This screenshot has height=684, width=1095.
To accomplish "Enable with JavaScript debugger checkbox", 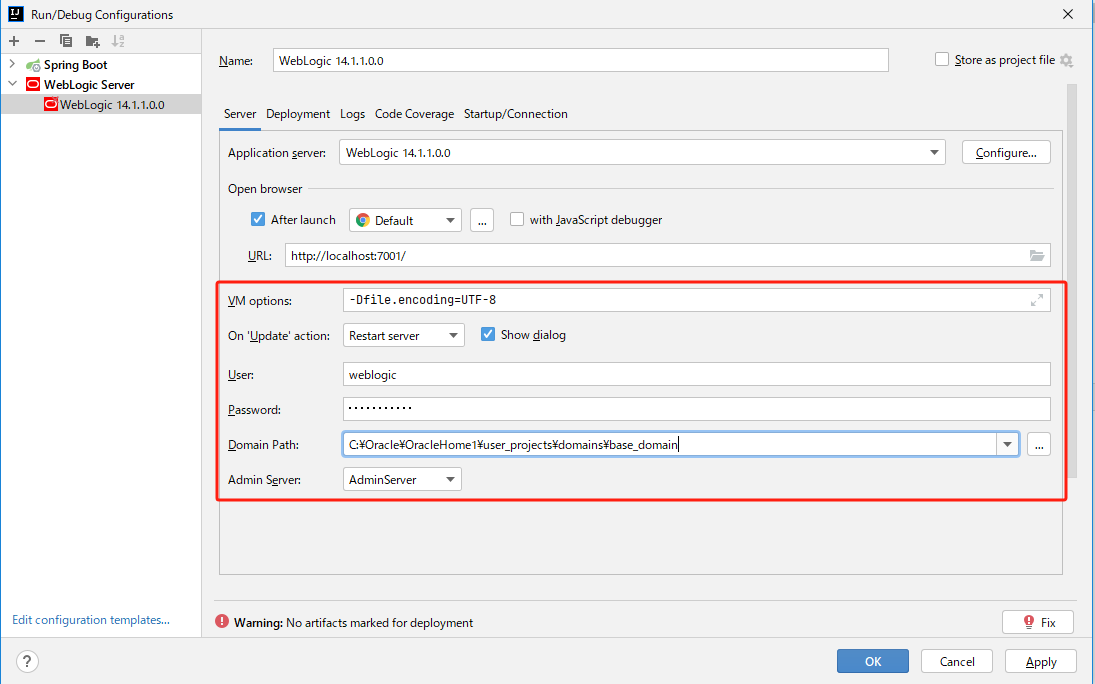I will [517, 219].
